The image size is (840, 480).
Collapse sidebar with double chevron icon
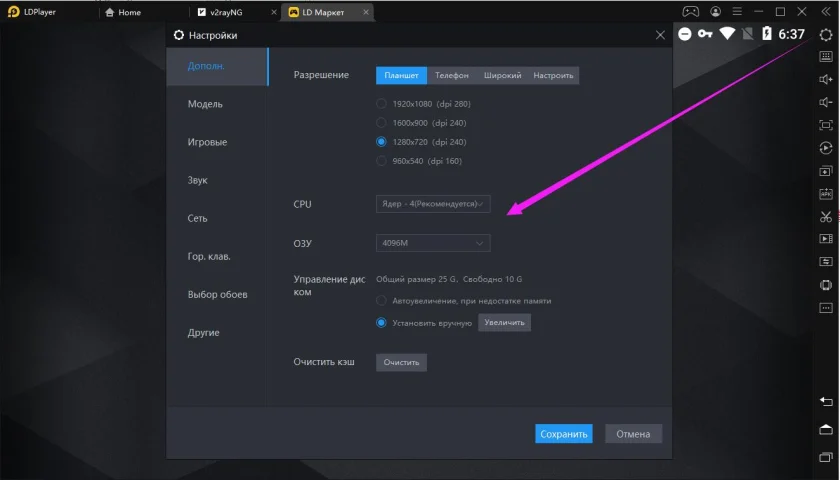[826, 11]
